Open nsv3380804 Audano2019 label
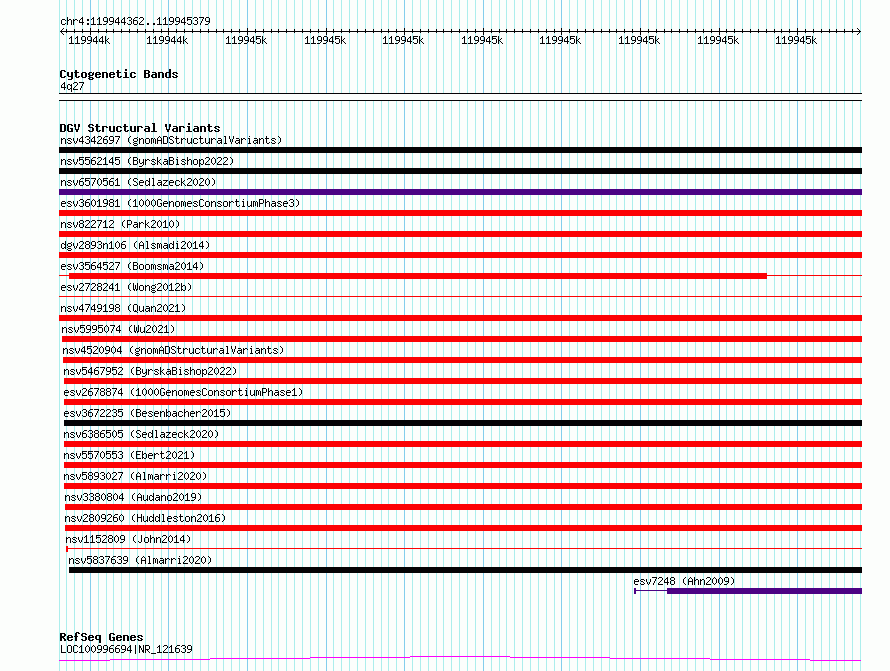The image size is (890, 671). coord(133,497)
